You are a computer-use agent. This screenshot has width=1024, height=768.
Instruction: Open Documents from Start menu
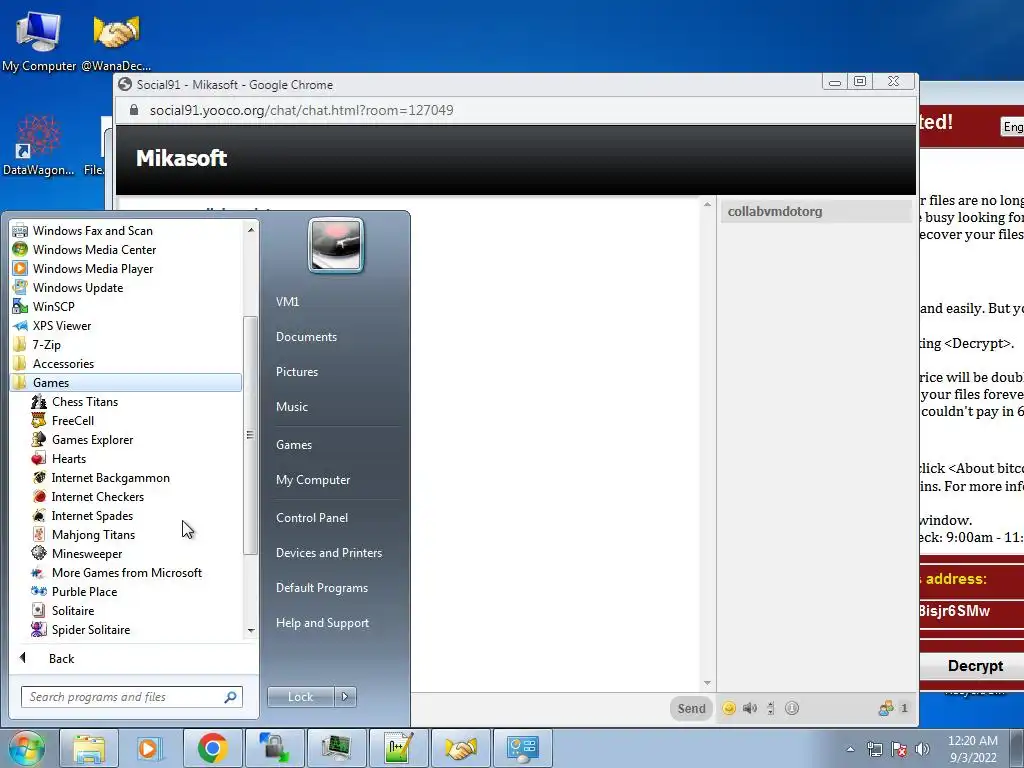pos(306,337)
